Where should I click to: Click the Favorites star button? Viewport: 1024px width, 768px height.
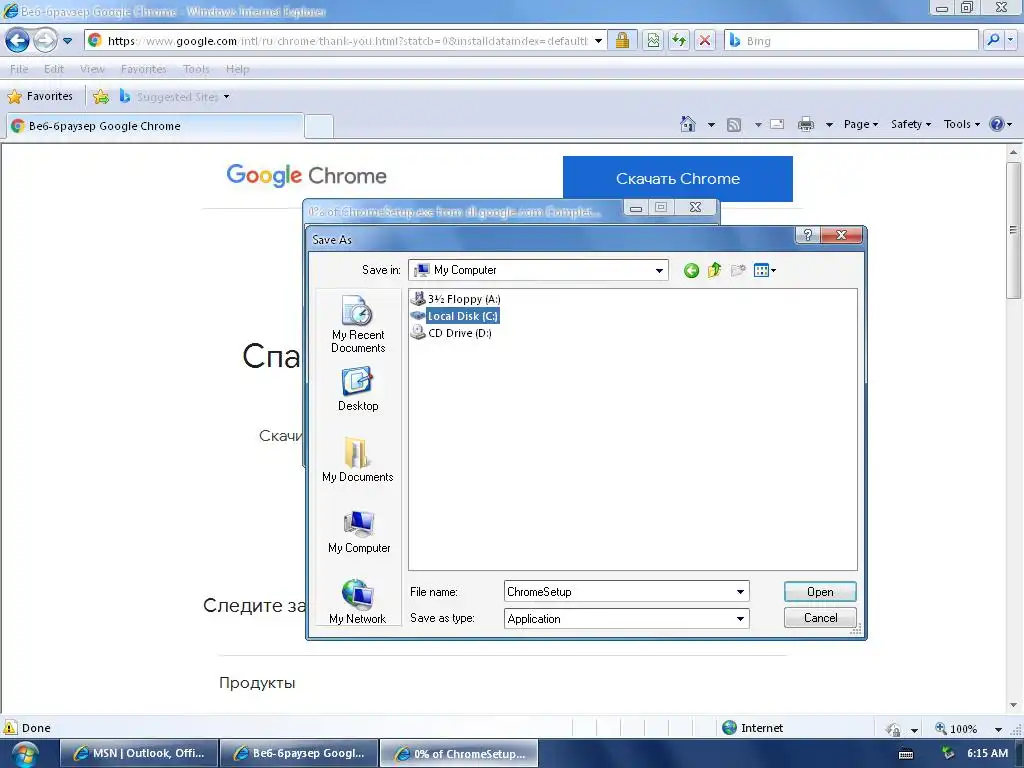tap(40, 97)
